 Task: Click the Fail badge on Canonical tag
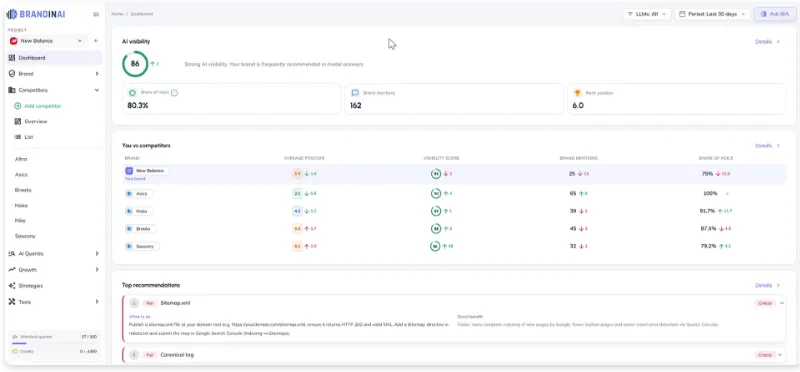149,355
